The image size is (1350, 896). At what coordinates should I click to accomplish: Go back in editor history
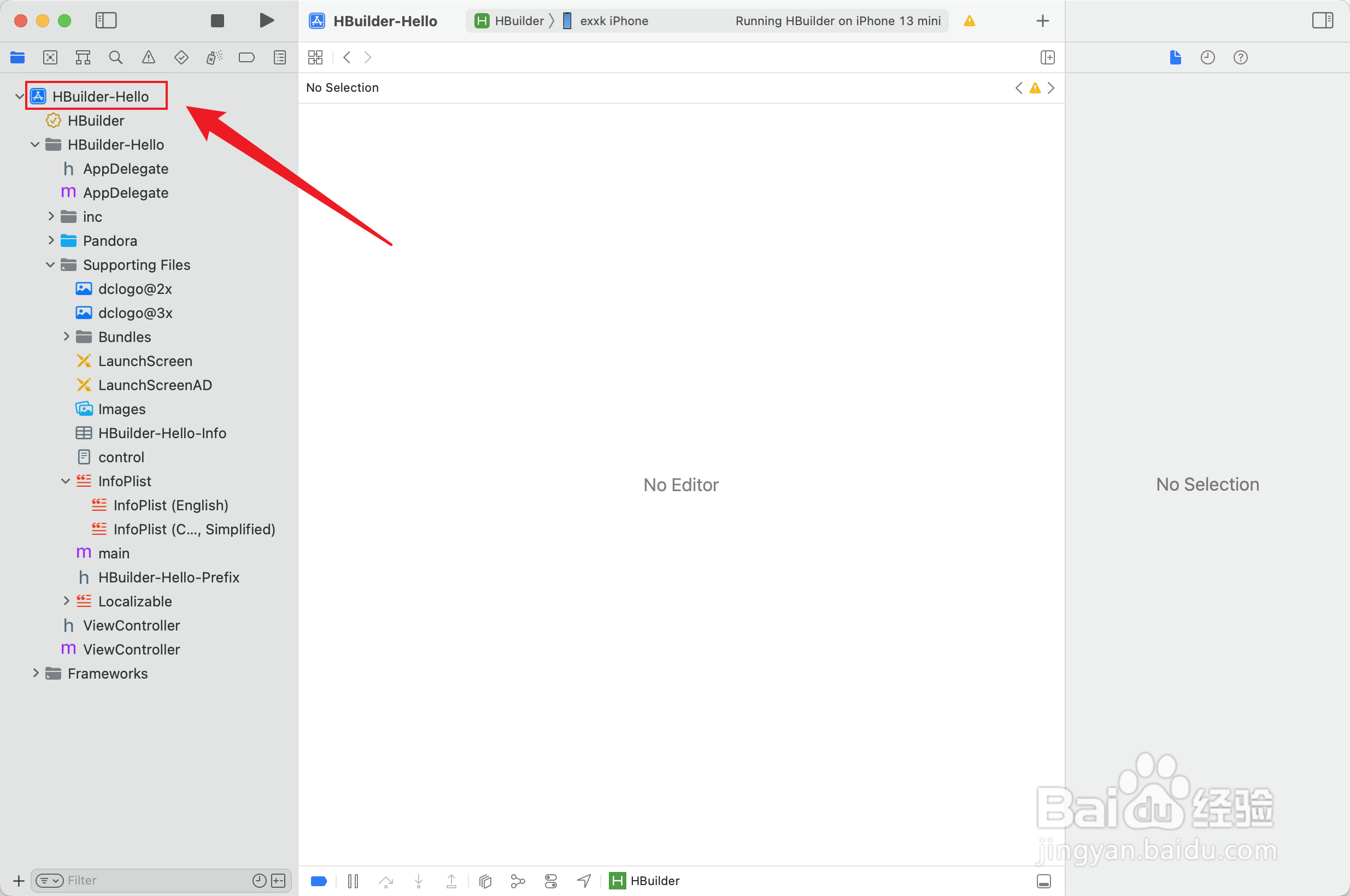[347, 57]
